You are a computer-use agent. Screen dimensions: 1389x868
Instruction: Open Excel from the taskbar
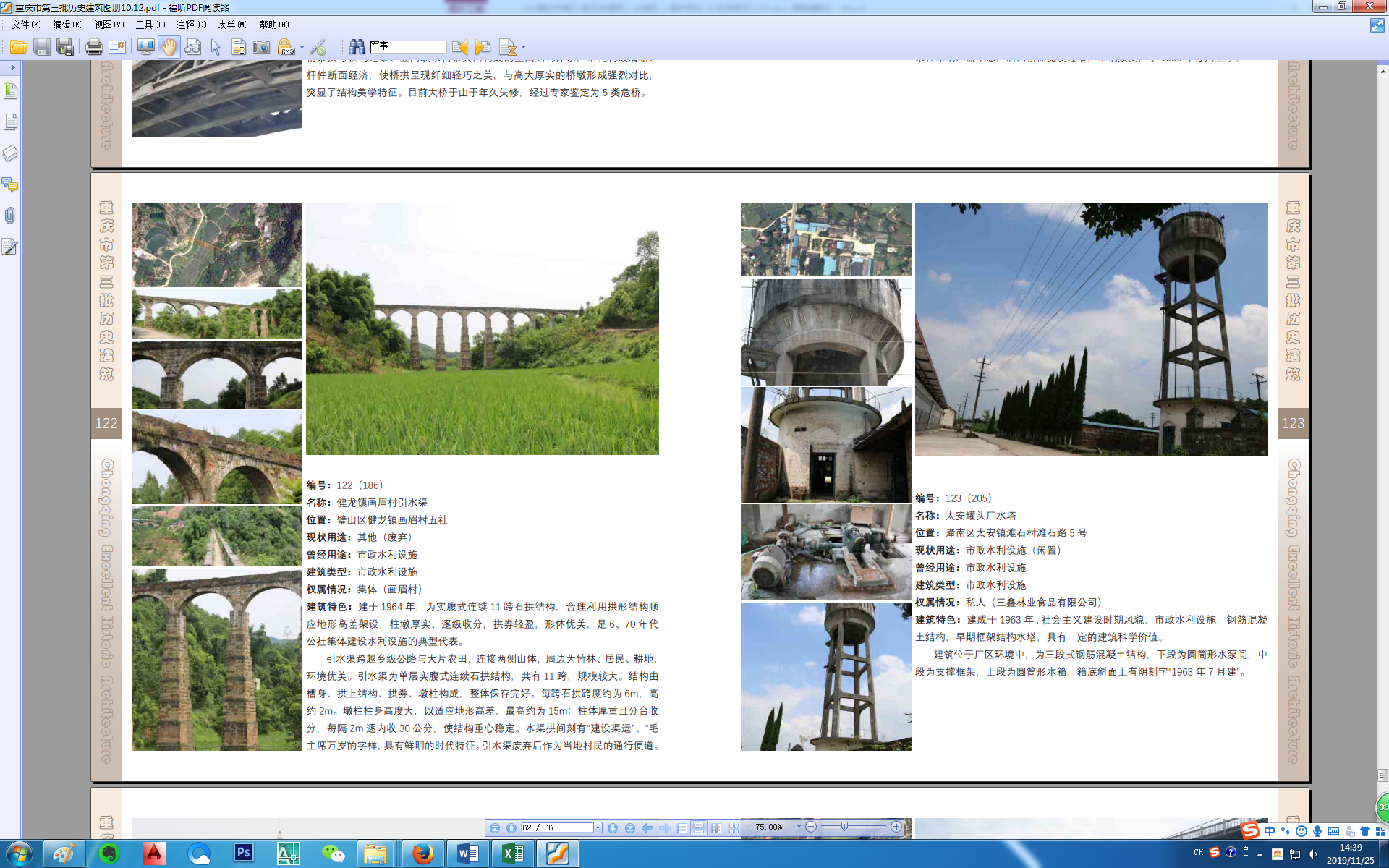[513, 854]
